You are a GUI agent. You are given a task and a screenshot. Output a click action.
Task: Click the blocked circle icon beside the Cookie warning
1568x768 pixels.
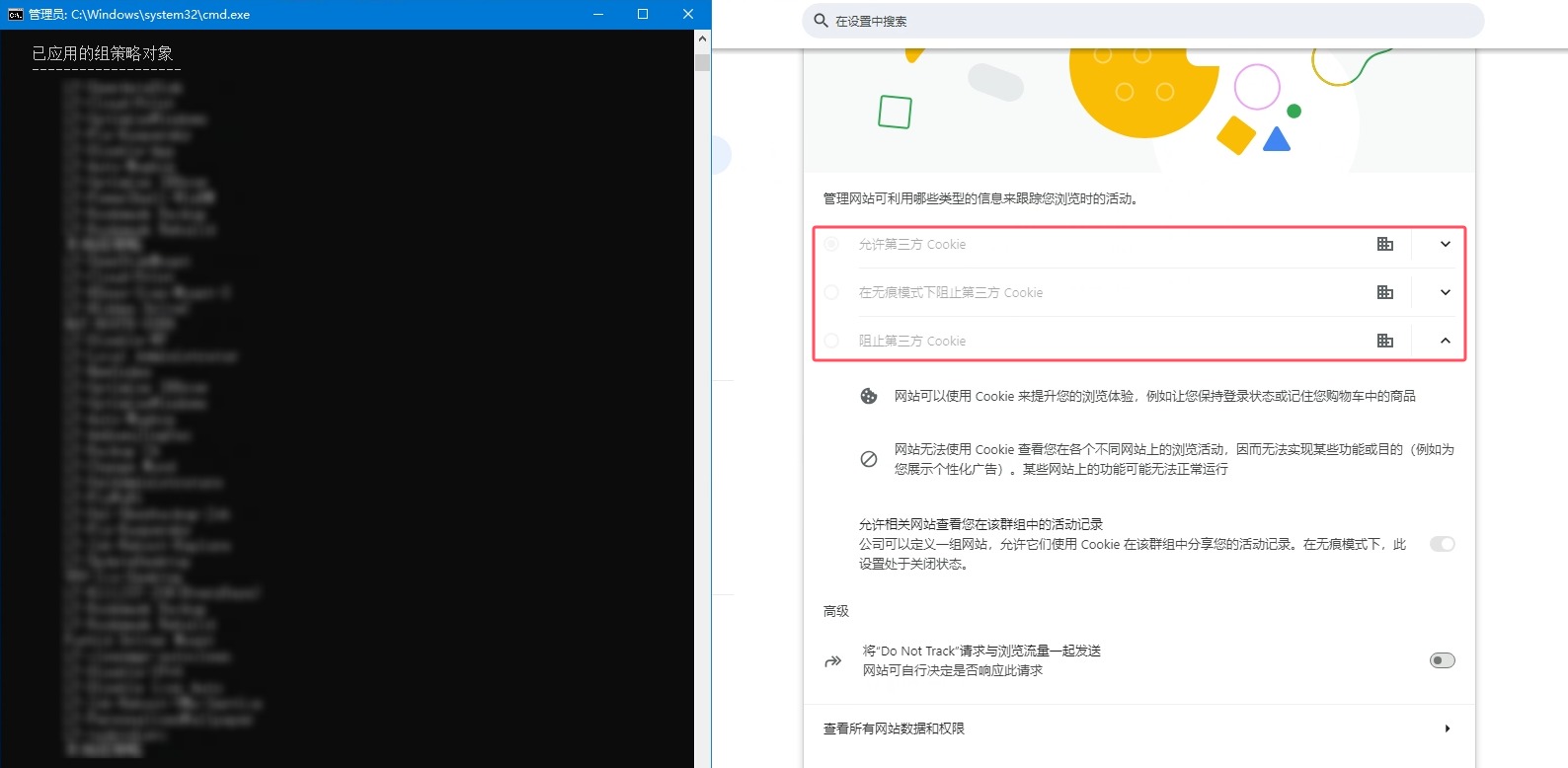(869, 459)
